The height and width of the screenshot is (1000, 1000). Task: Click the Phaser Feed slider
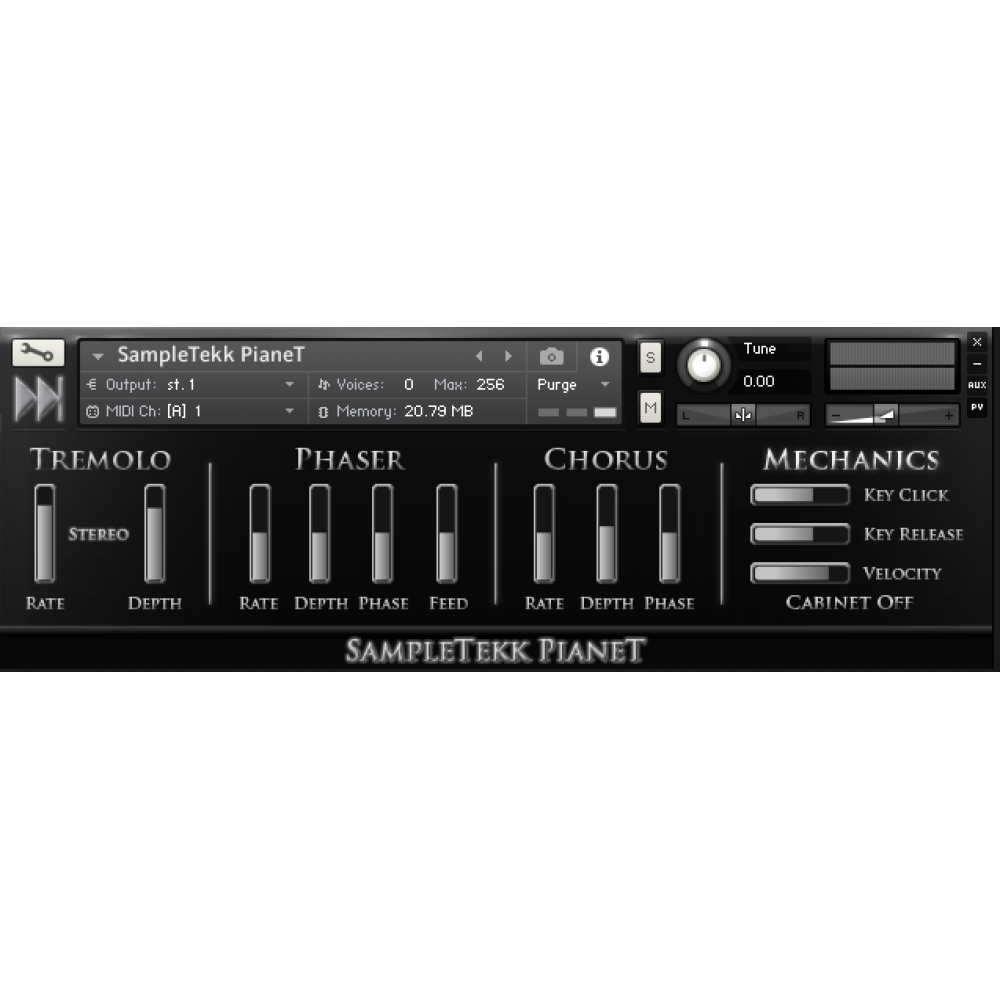pos(447,534)
